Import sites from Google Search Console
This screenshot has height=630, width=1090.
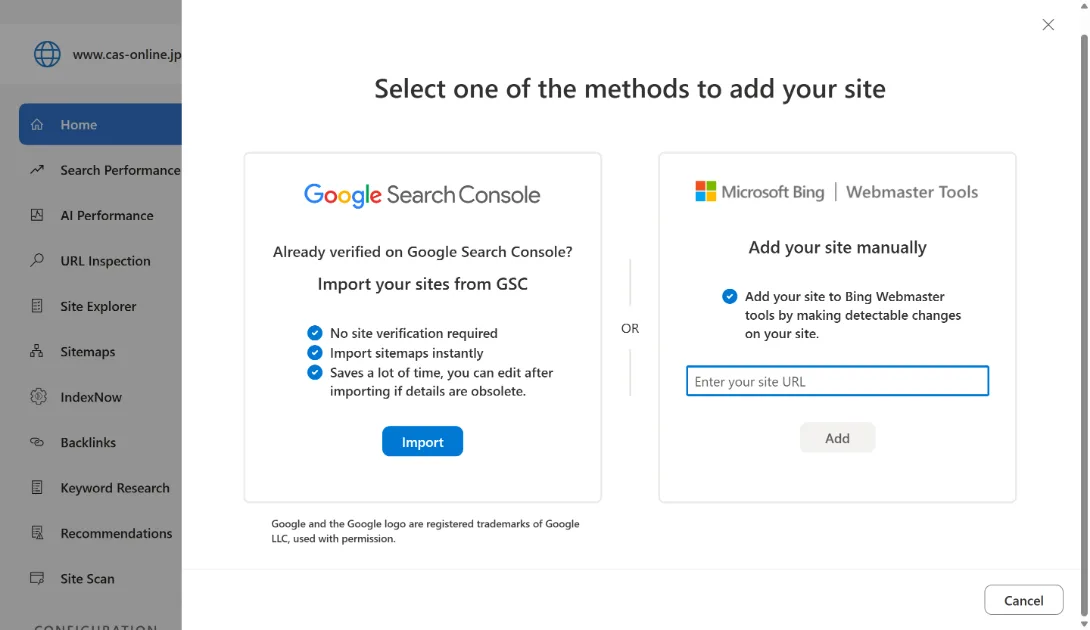tap(422, 441)
